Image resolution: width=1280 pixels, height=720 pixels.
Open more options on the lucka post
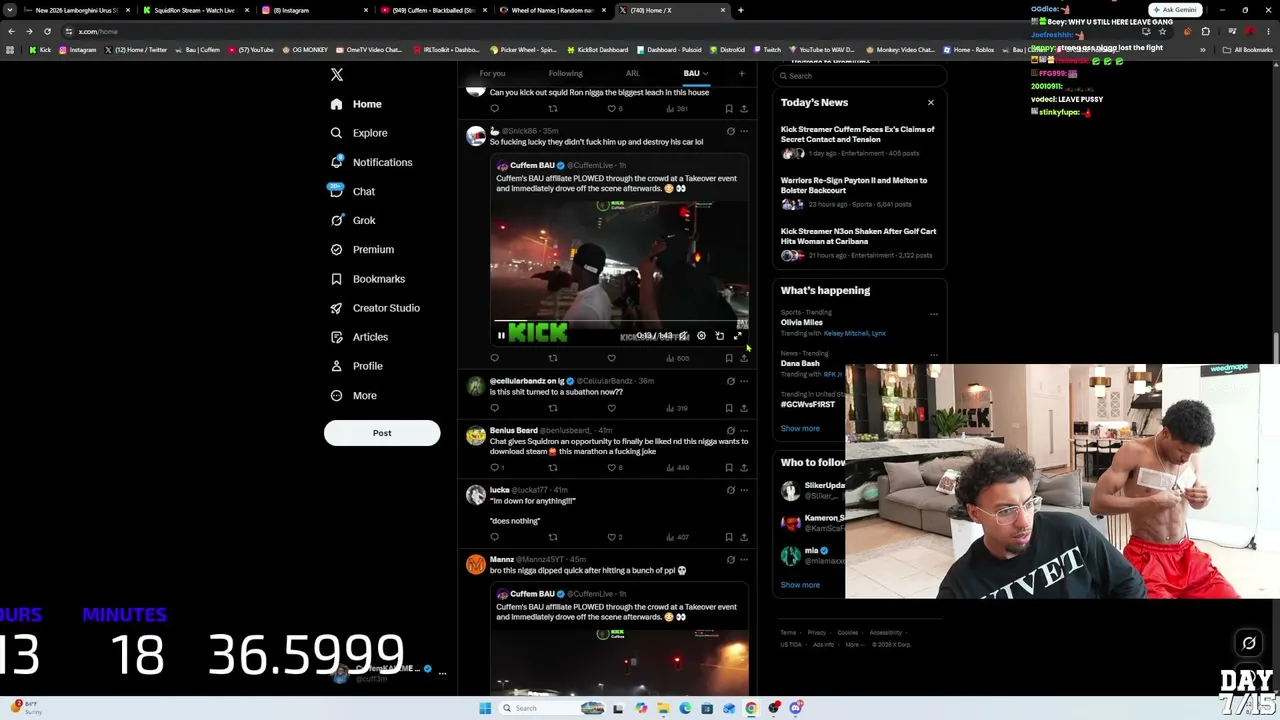click(744, 490)
